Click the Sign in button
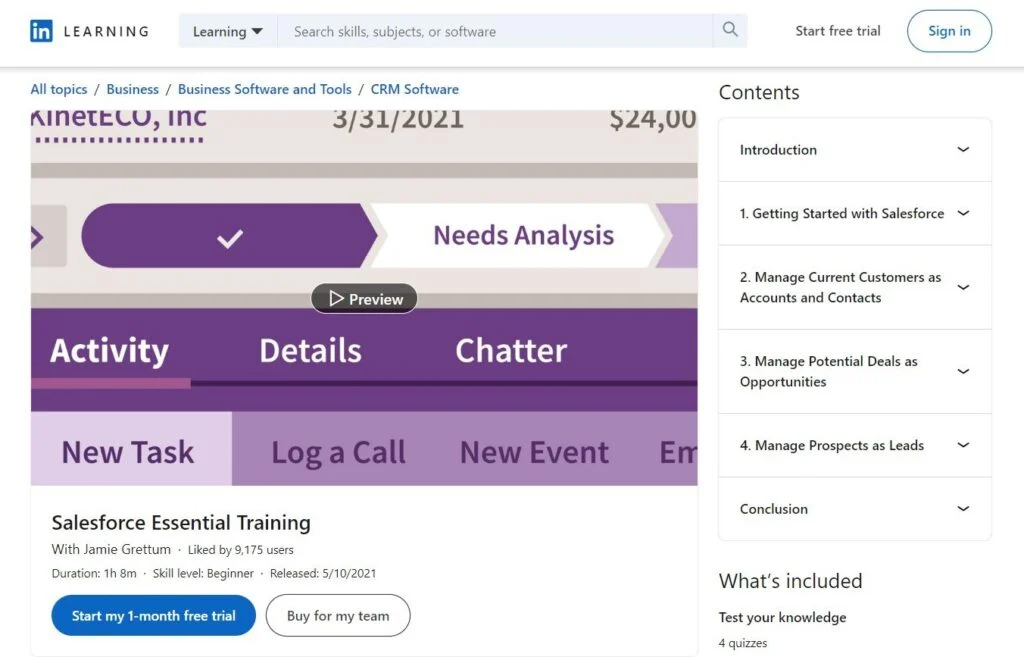This screenshot has height=657, width=1024. pos(949,31)
